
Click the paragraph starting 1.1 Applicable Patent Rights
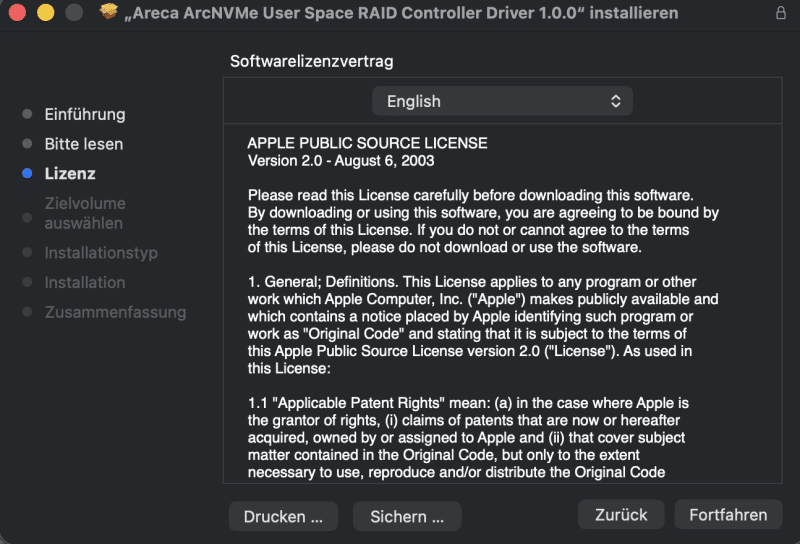pyautogui.click(x=468, y=437)
